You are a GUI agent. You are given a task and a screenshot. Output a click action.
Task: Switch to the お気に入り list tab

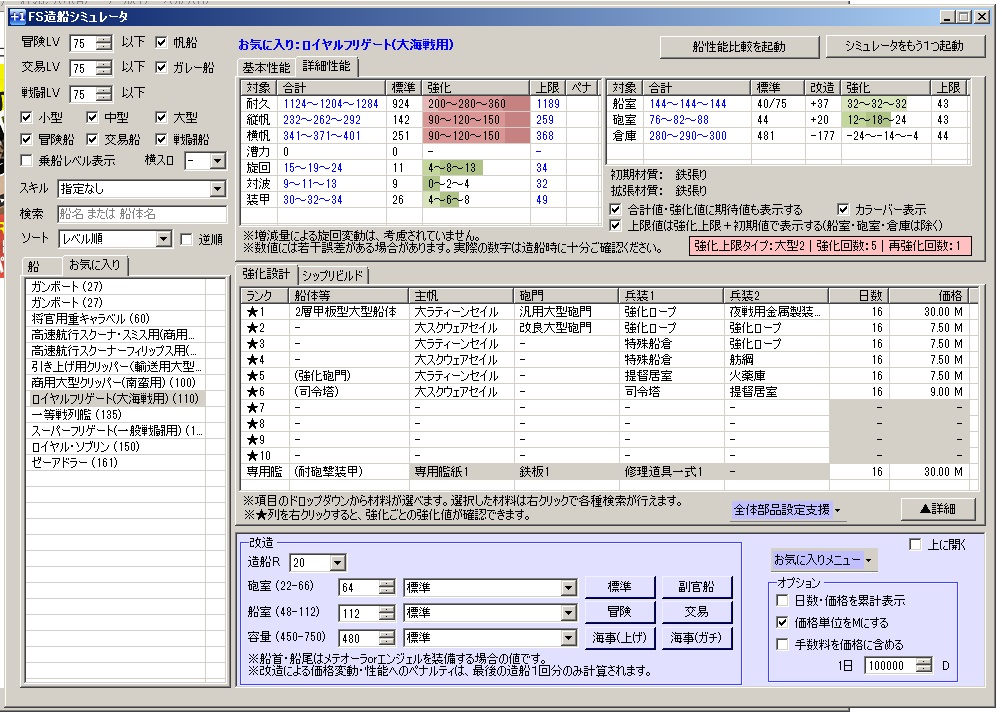[95, 264]
